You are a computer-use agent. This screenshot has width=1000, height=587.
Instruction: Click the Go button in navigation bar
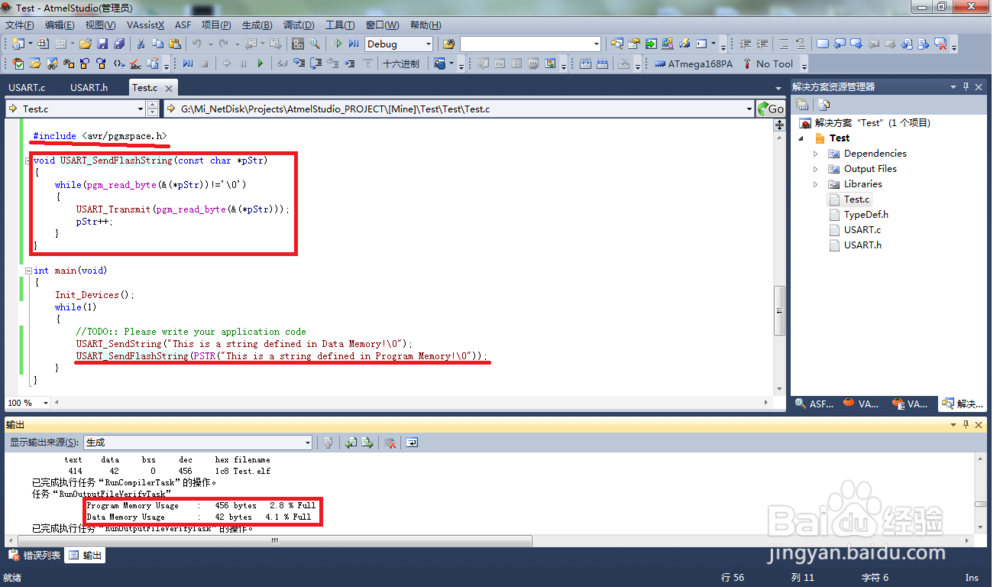click(x=770, y=109)
